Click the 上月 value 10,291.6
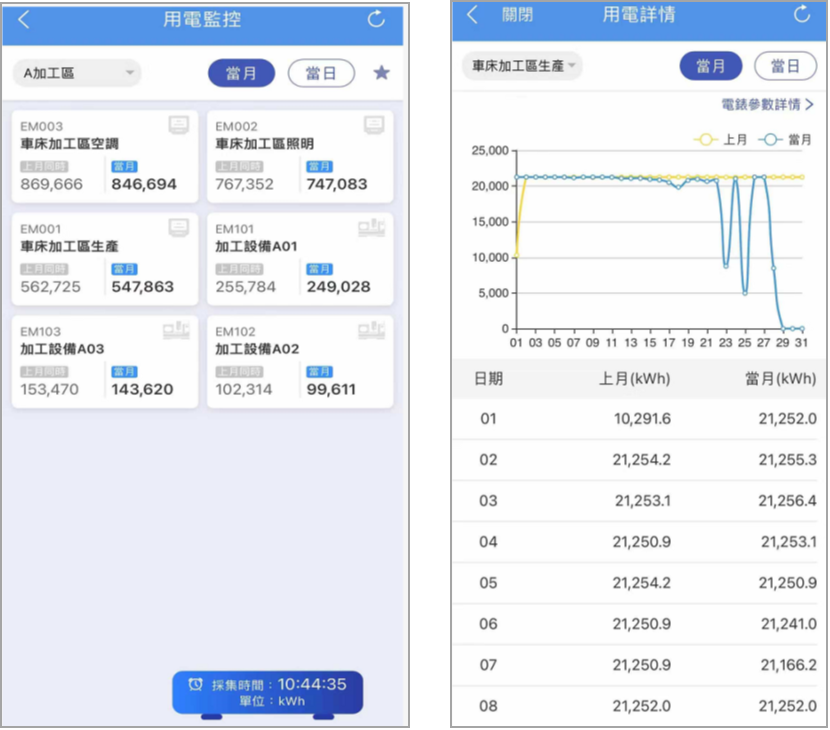 click(642, 419)
